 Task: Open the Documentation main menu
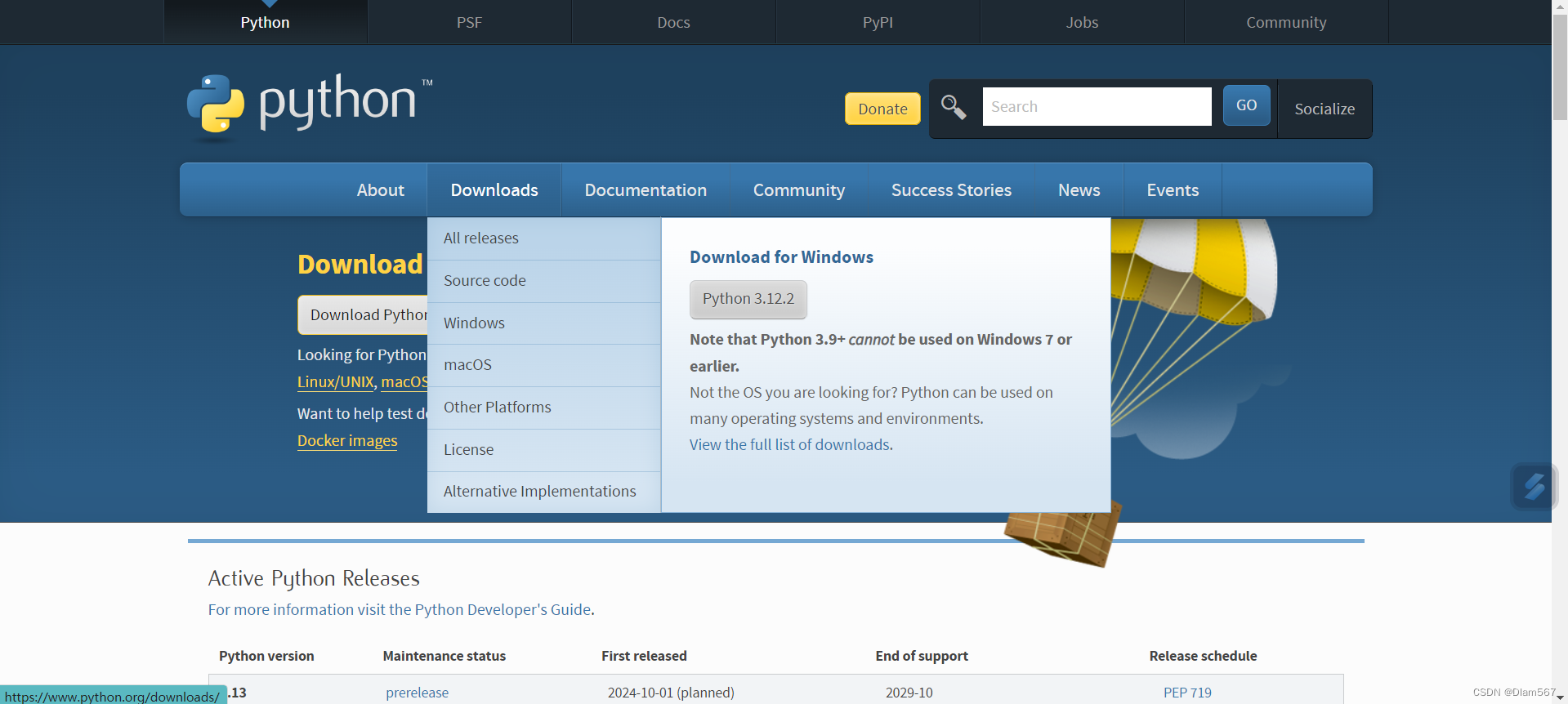click(x=646, y=189)
